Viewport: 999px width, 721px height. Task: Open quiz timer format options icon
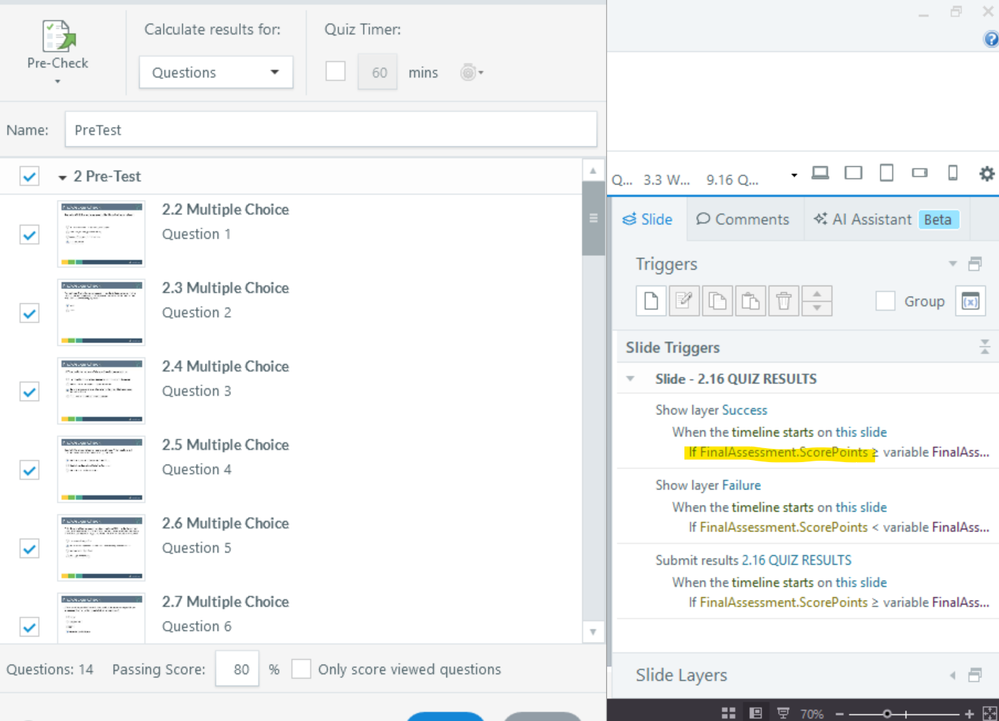pos(472,73)
